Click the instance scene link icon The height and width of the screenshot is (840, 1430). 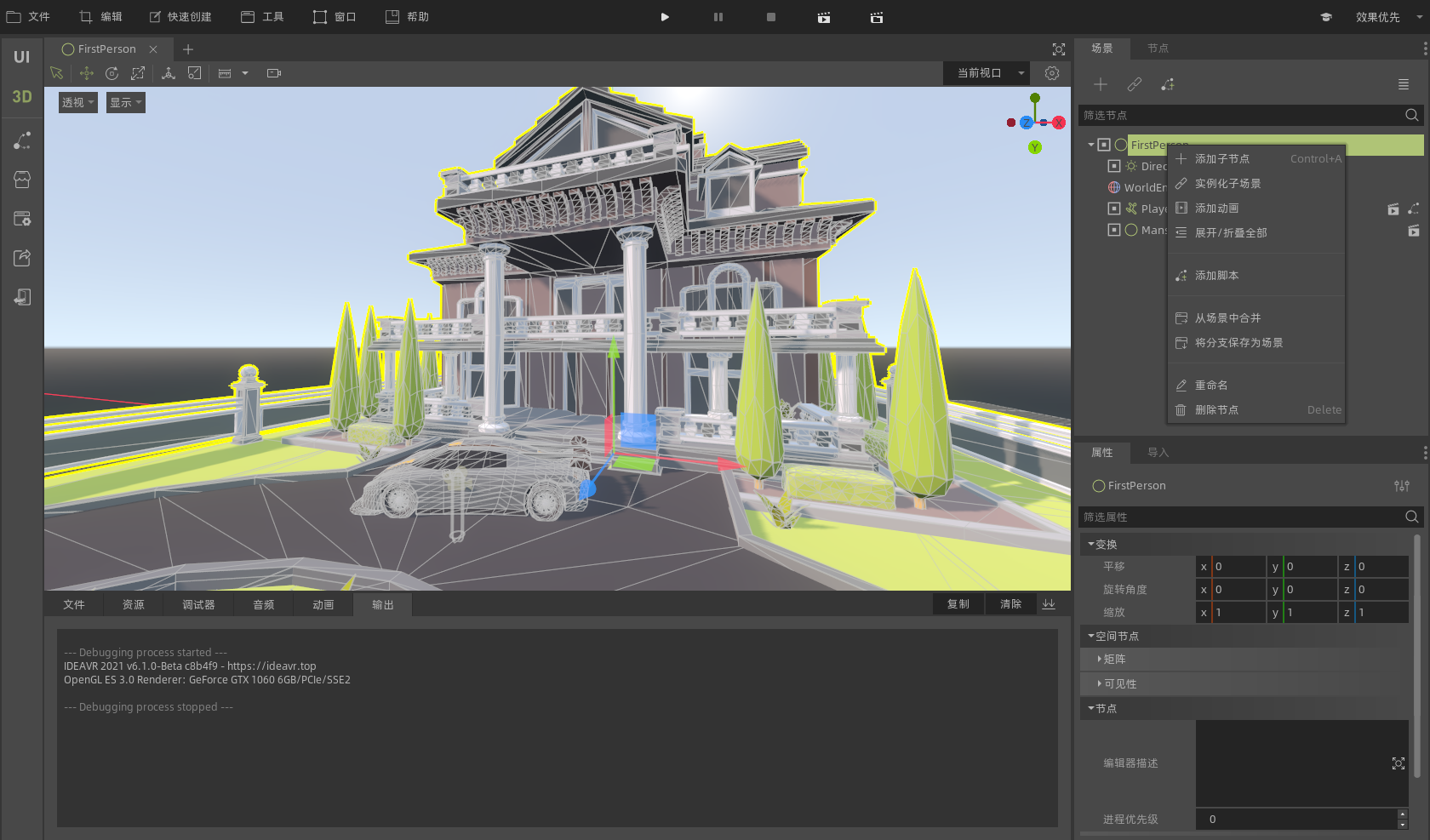1135,84
